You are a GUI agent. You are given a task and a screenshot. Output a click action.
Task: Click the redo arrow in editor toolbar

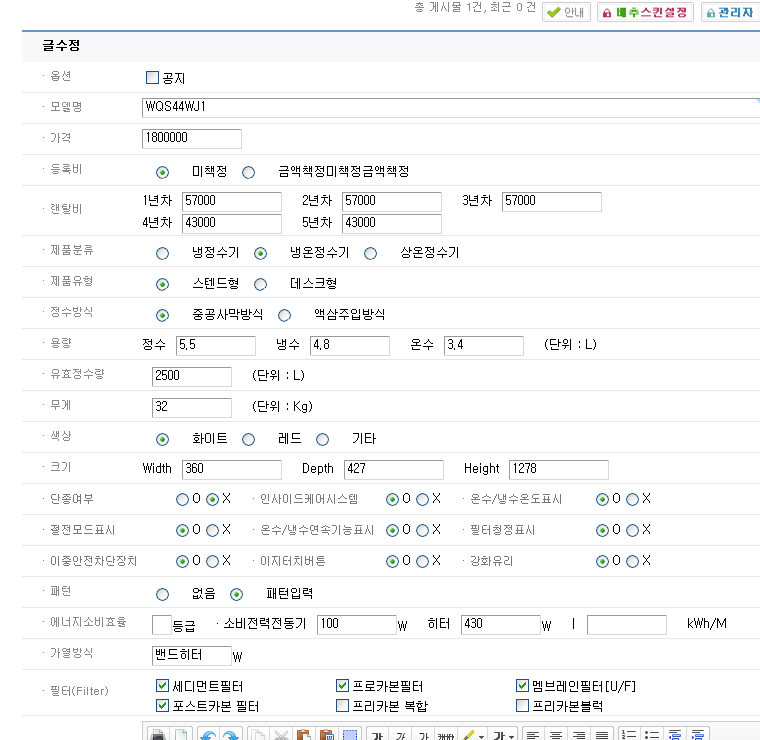[x=230, y=735]
